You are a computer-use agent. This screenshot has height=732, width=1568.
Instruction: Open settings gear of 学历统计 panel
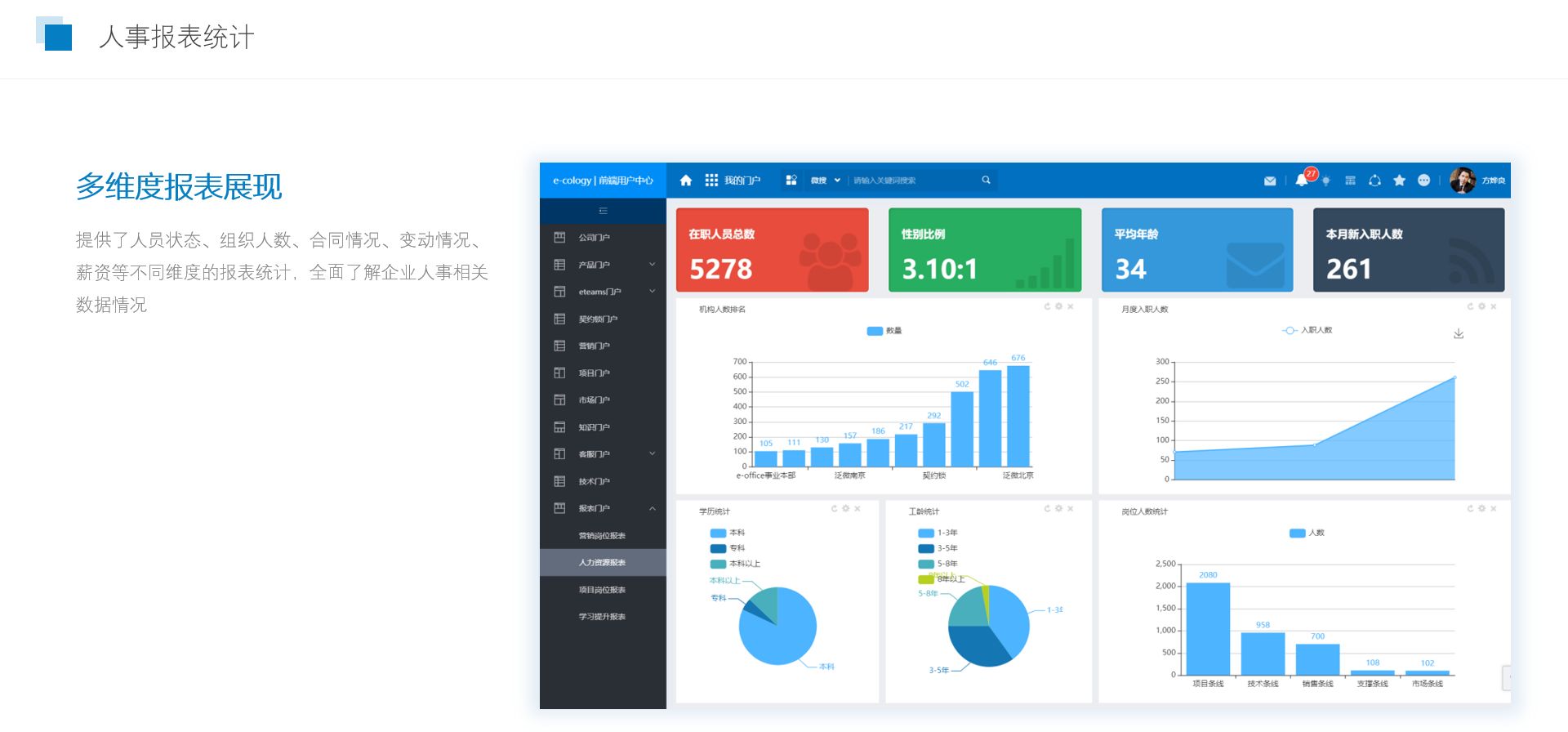(x=846, y=508)
